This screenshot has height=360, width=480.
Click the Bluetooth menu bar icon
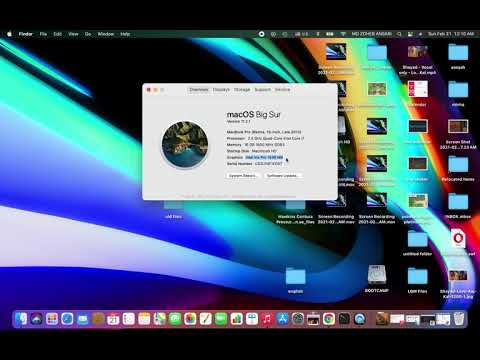pos(318,34)
